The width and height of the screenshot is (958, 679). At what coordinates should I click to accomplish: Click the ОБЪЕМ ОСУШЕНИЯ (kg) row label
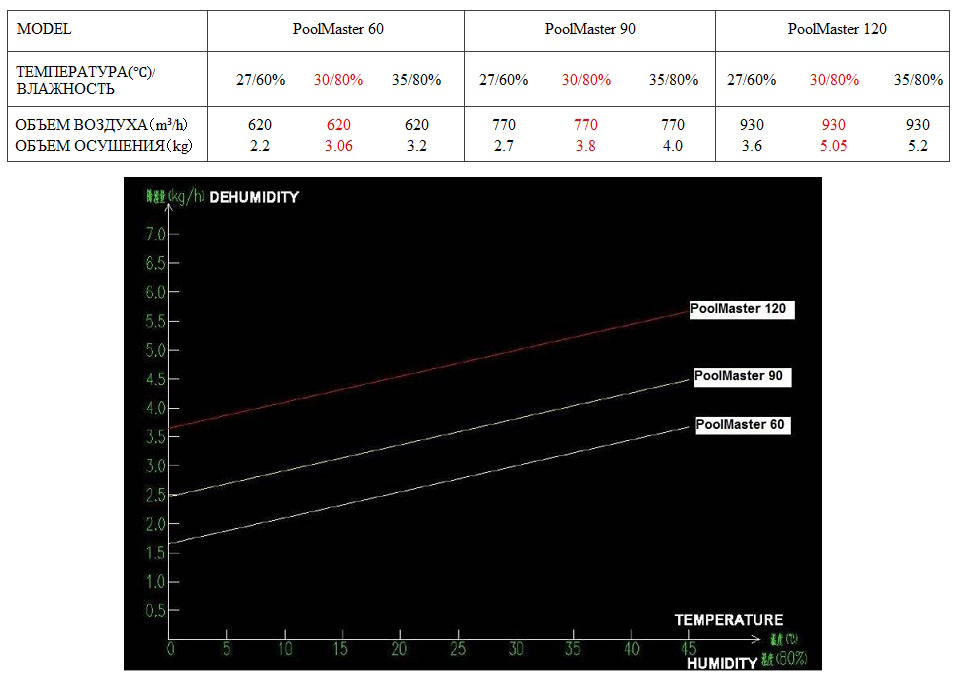coord(104,145)
